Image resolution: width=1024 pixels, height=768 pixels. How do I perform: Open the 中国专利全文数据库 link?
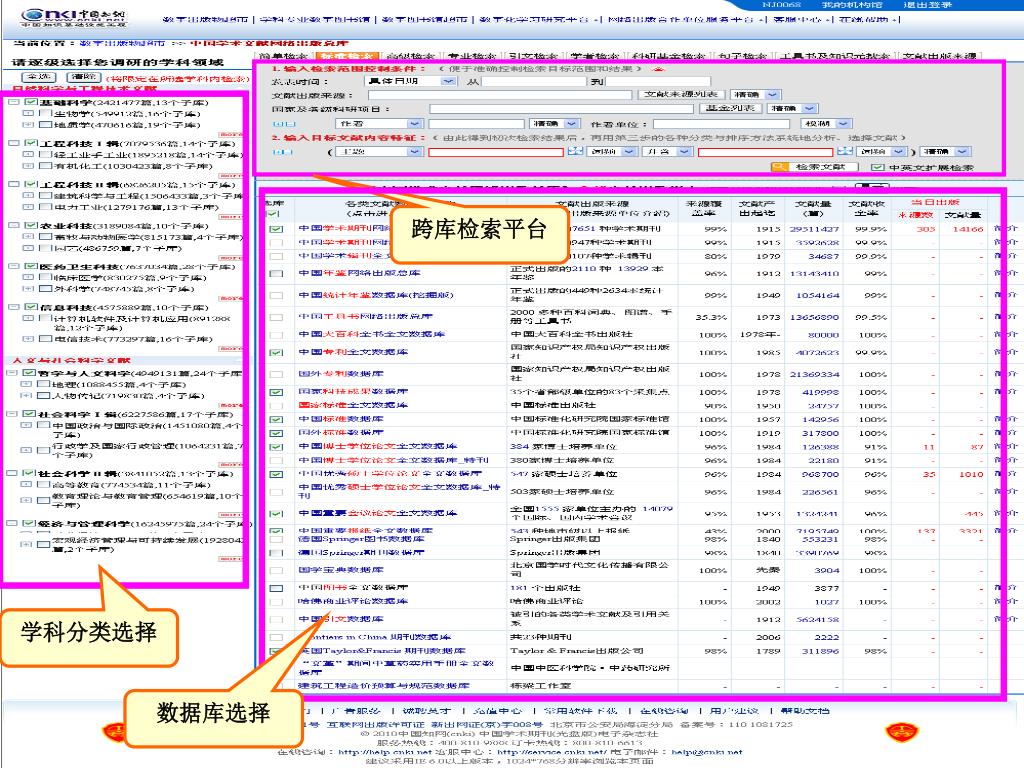pos(353,352)
